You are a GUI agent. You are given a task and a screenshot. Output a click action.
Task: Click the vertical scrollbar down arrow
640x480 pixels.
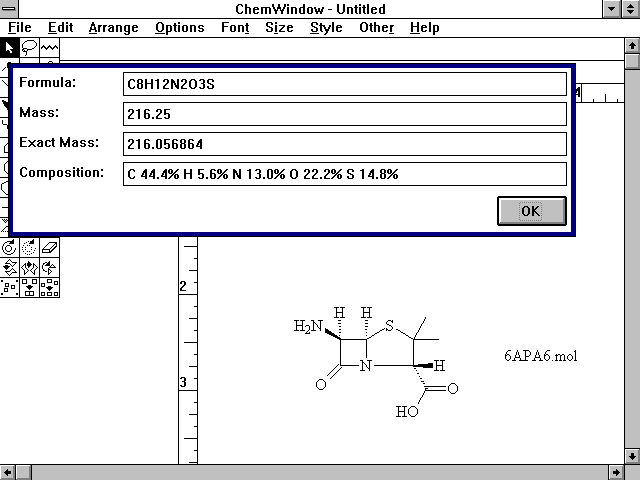tap(631, 454)
